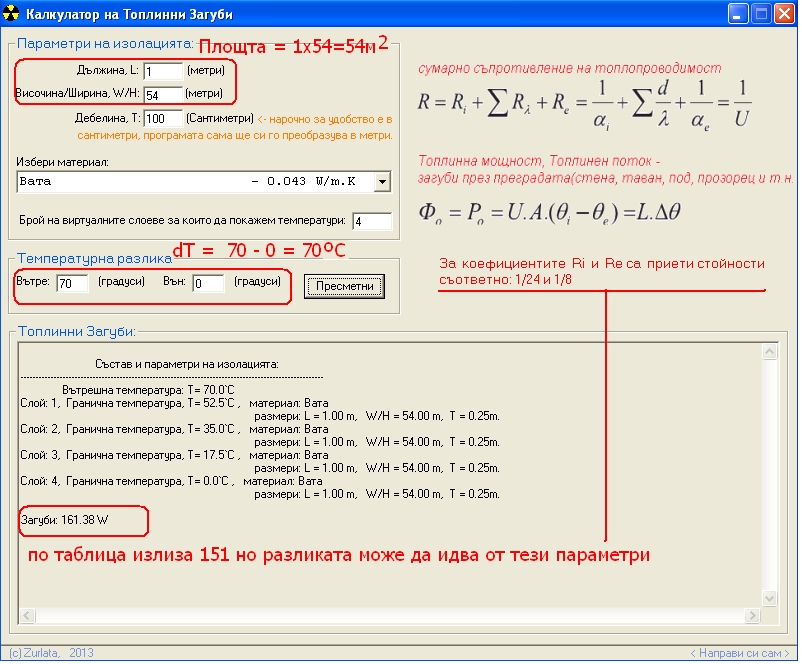Click the (c) Zurlata, 2013 label
The height and width of the screenshot is (664, 802).
50,653
